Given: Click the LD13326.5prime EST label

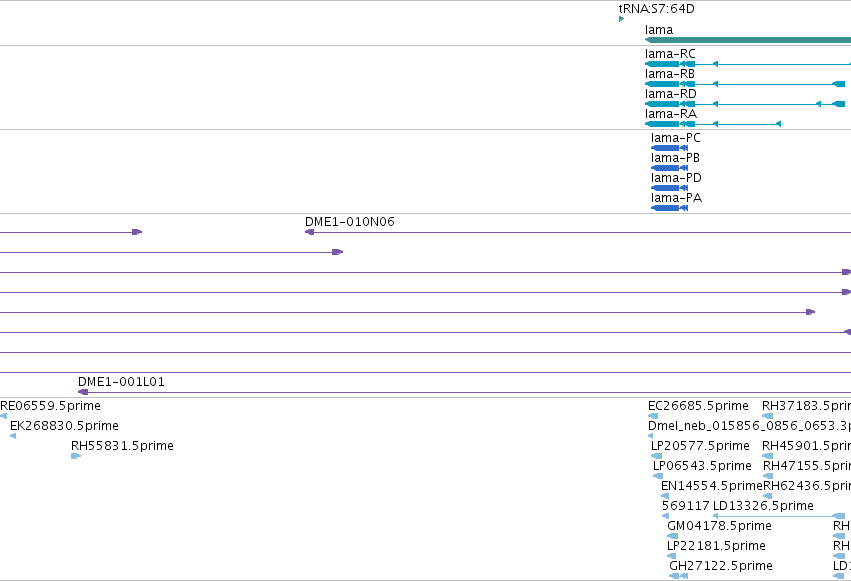Looking at the screenshot, I should pyautogui.click(x=763, y=506).
